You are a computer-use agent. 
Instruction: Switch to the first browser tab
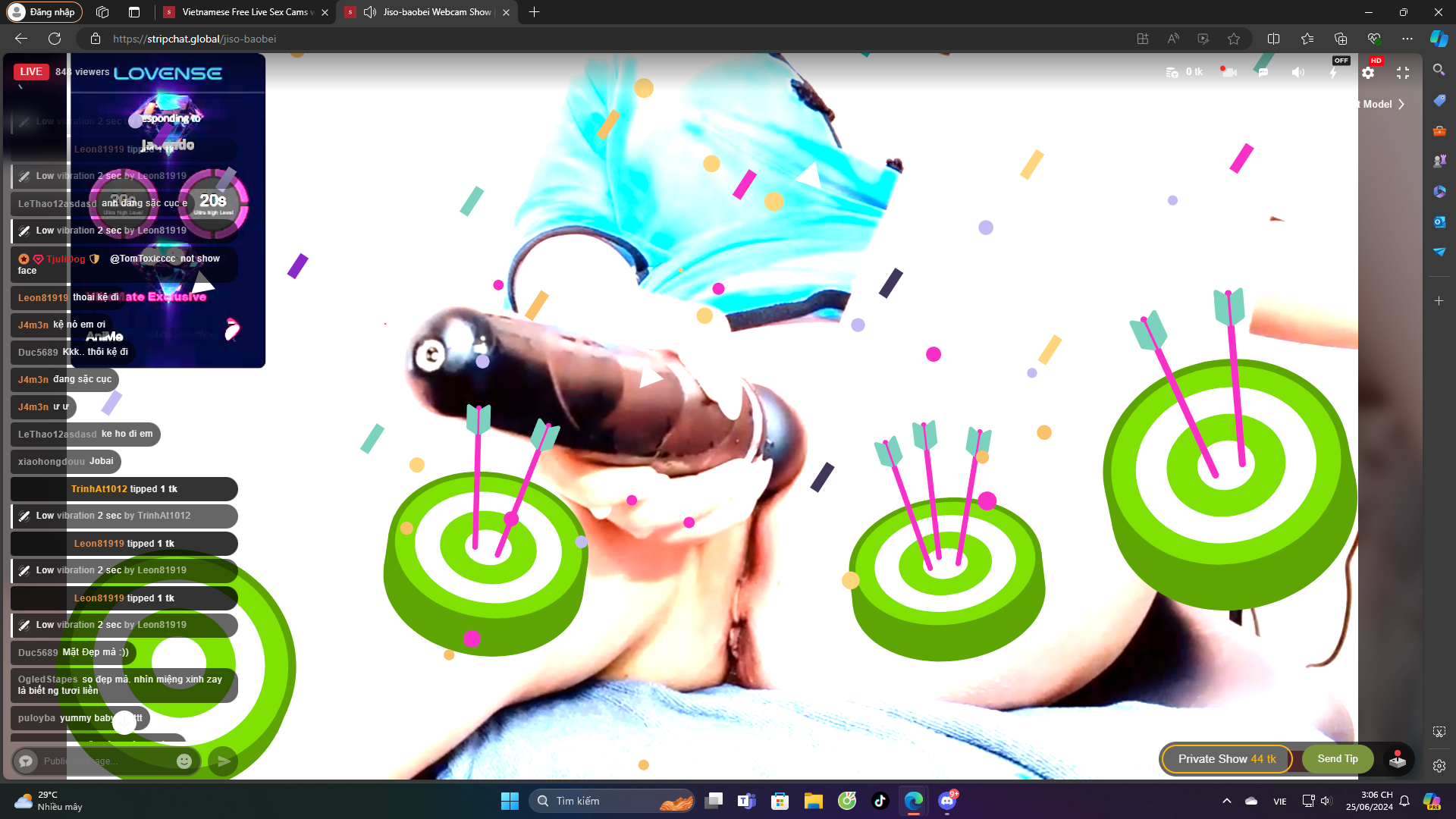click(243, 12)
